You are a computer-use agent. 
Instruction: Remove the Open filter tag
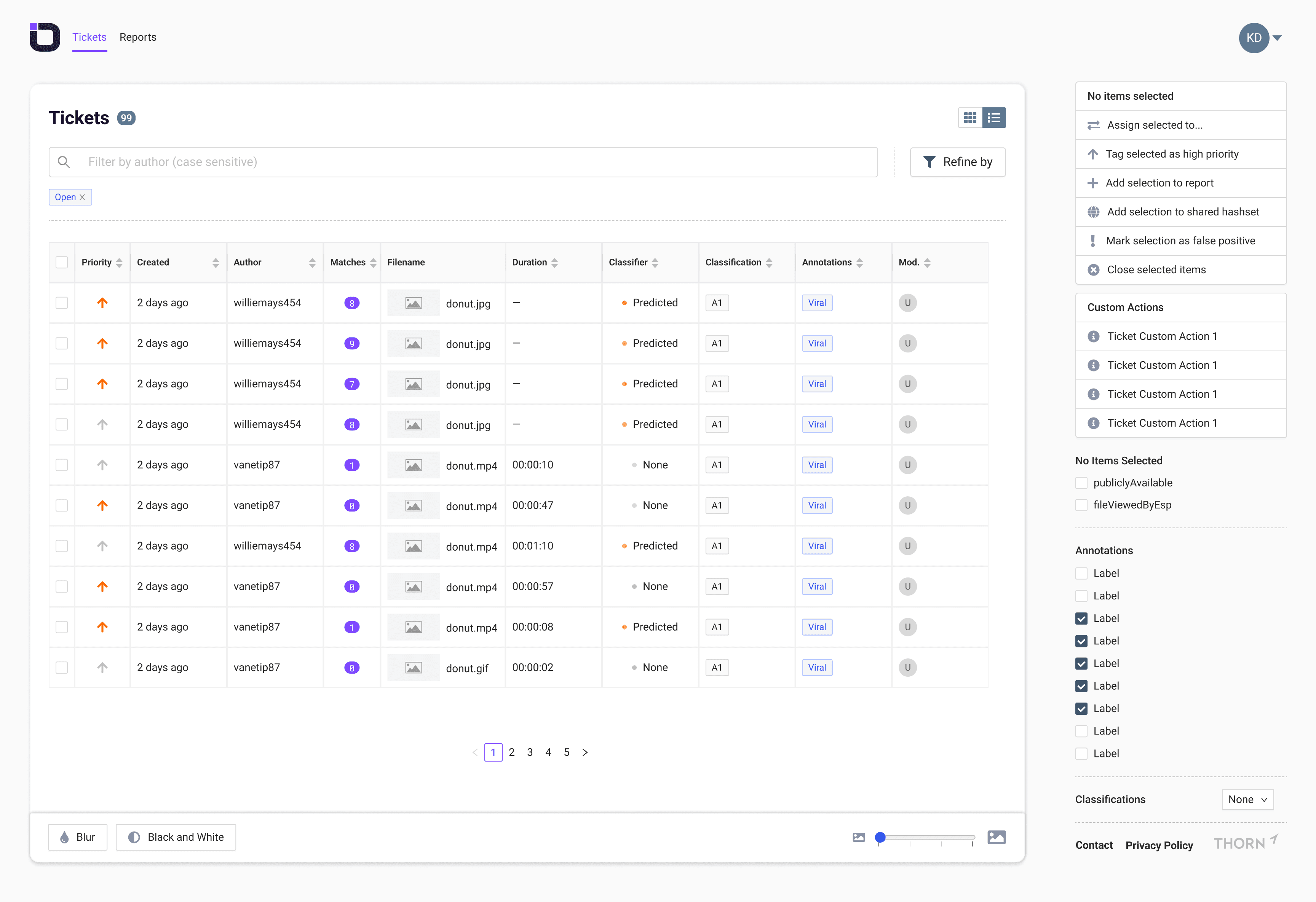82,197
